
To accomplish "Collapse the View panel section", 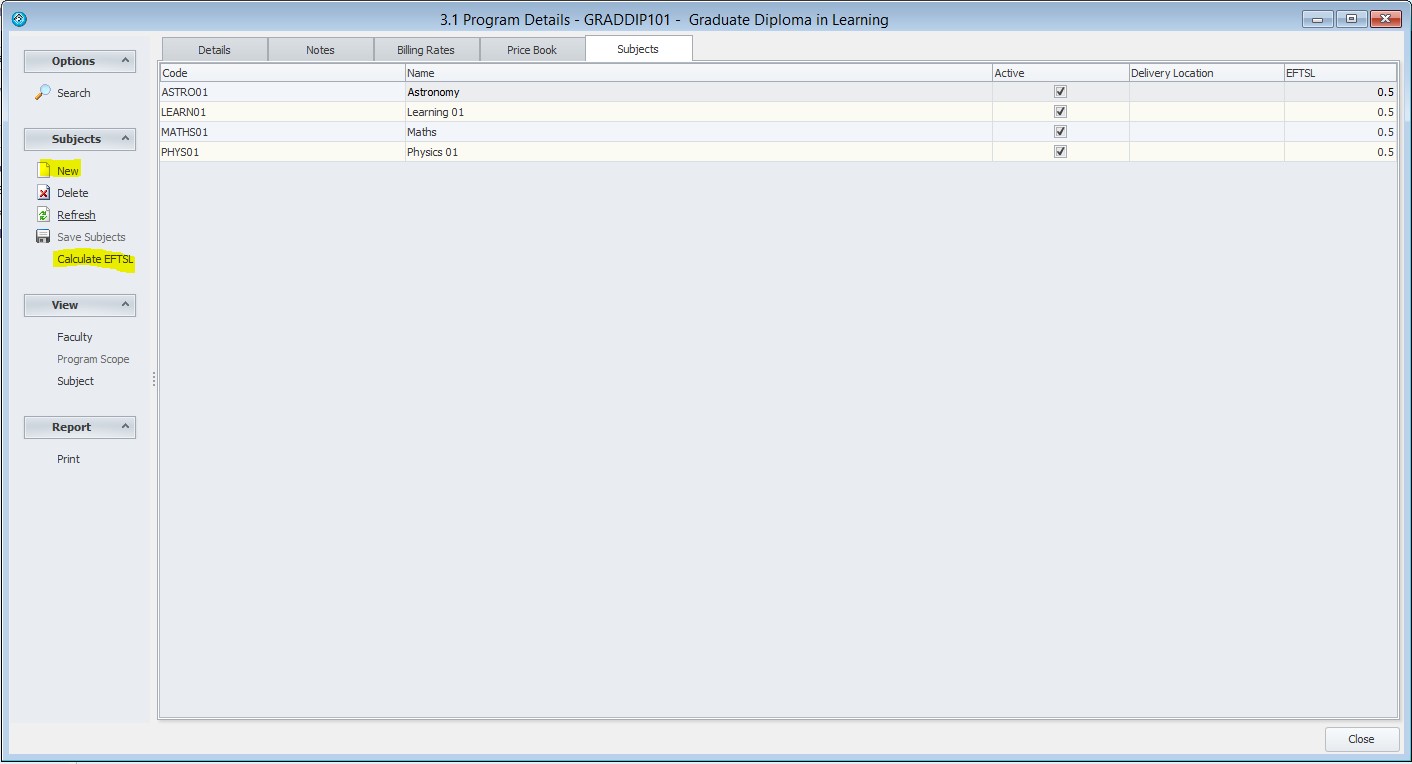I will 125,305.
